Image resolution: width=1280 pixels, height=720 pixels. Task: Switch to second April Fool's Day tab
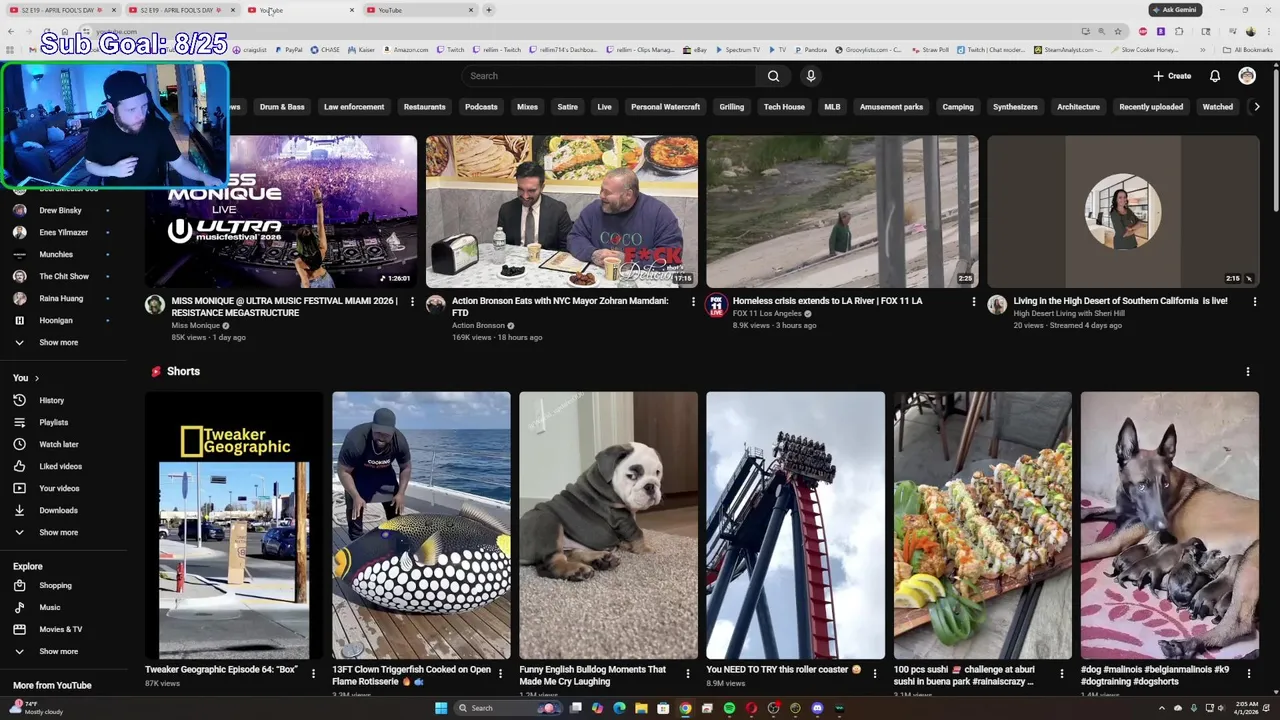tap(180, 10)
